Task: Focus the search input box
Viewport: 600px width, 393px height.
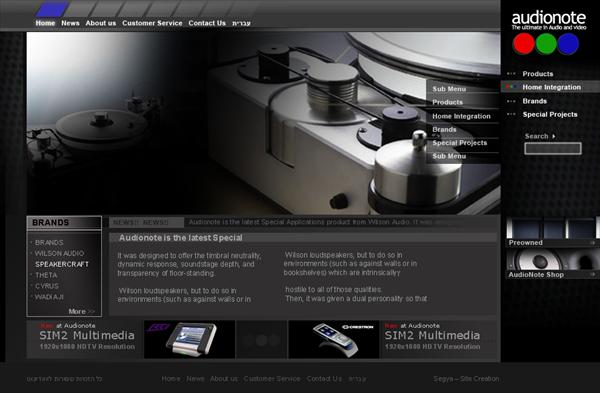Action: [x=553, y=148]
